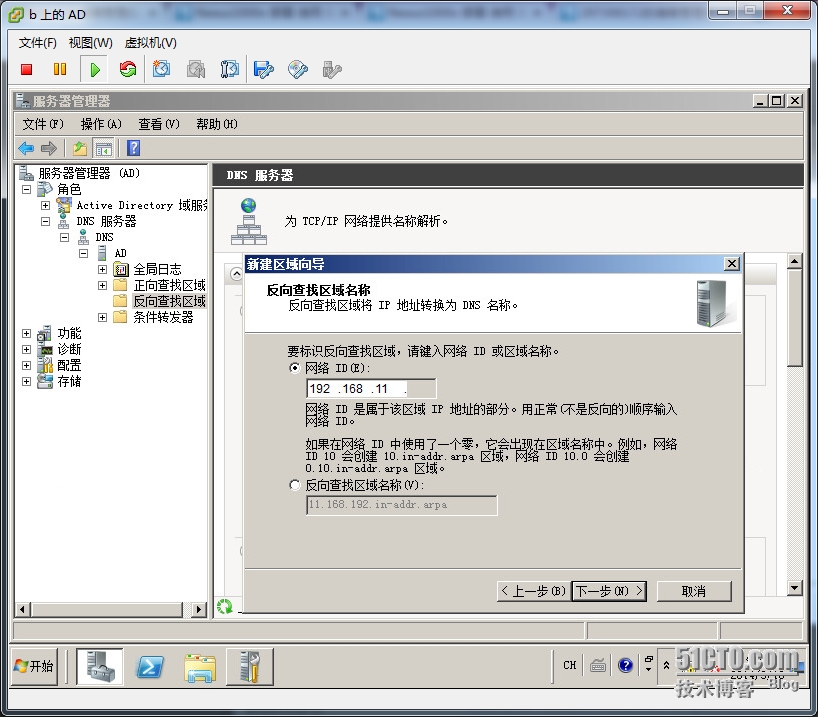This screenshot has width=818, height=717.
Task: Take a snapshot of the VM
Action: point(161,69)
